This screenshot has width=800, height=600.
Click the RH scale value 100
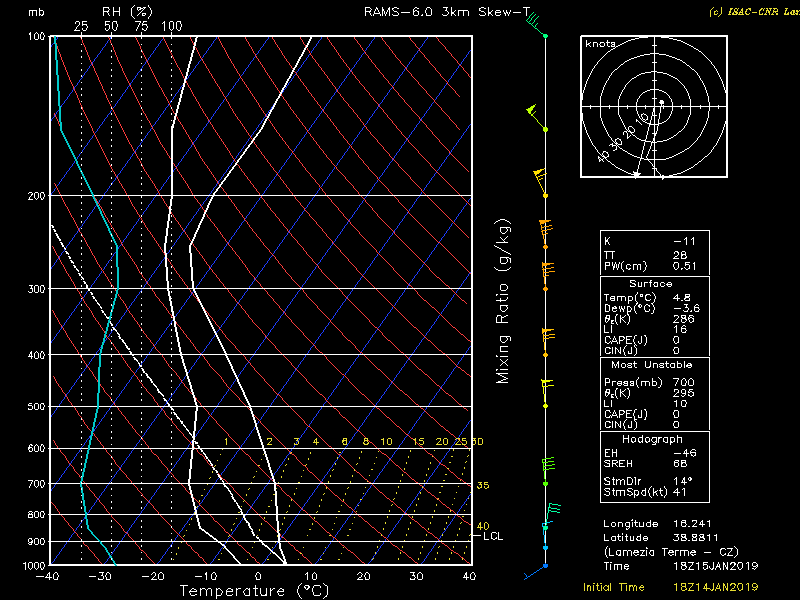pyautogui.click(x=171, y=27)
